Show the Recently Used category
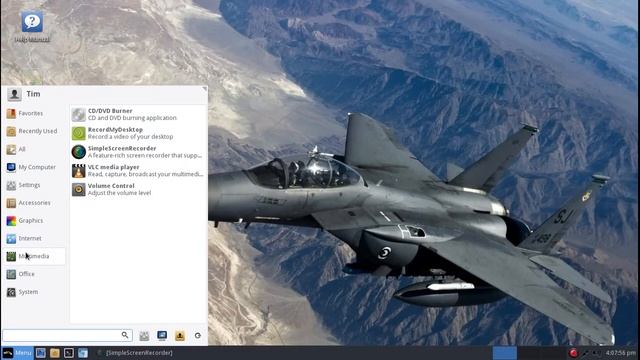640x360 pixels. point(34,131)
